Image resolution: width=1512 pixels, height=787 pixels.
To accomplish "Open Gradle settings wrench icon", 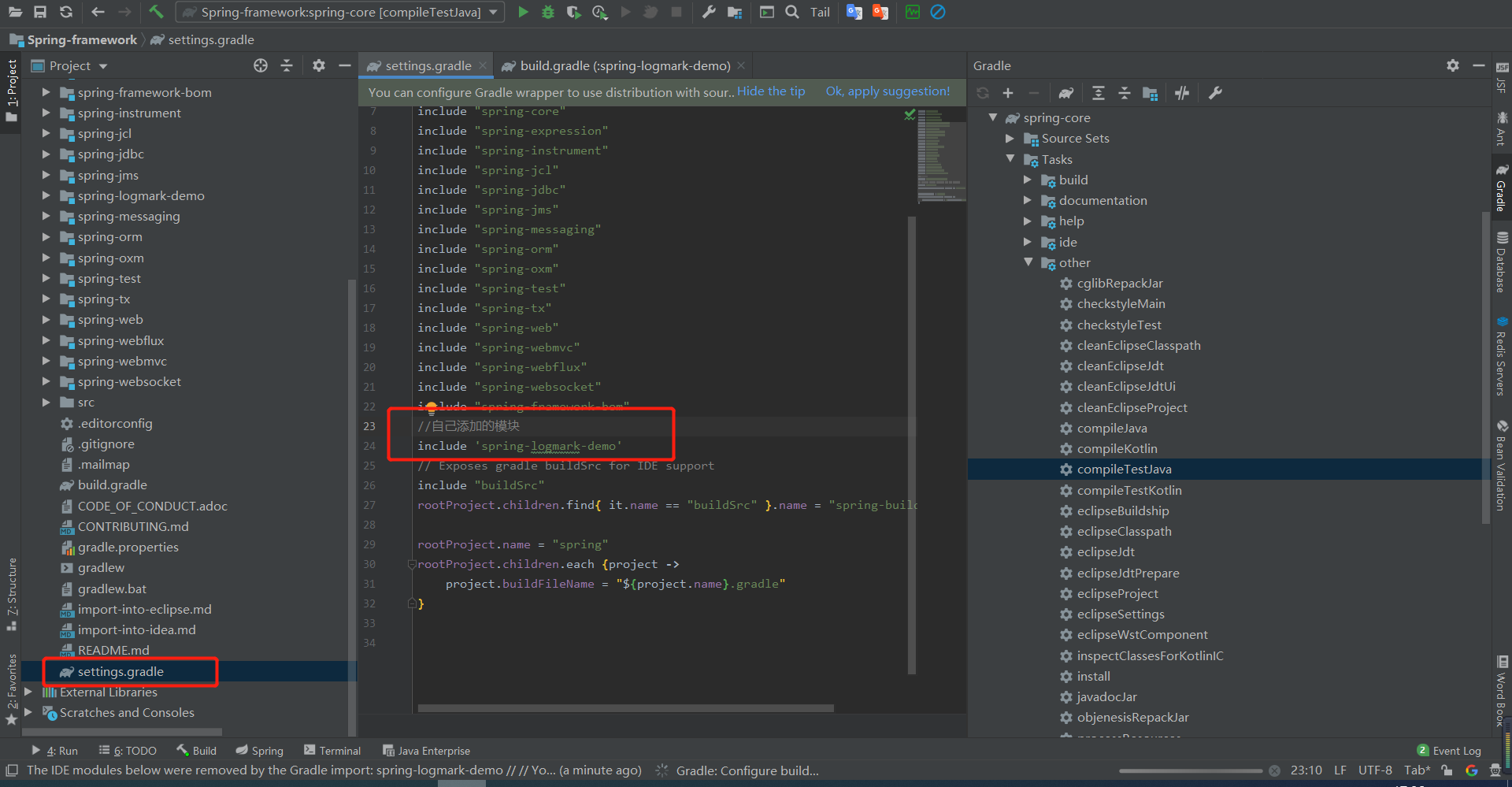I will (1215, 93).
